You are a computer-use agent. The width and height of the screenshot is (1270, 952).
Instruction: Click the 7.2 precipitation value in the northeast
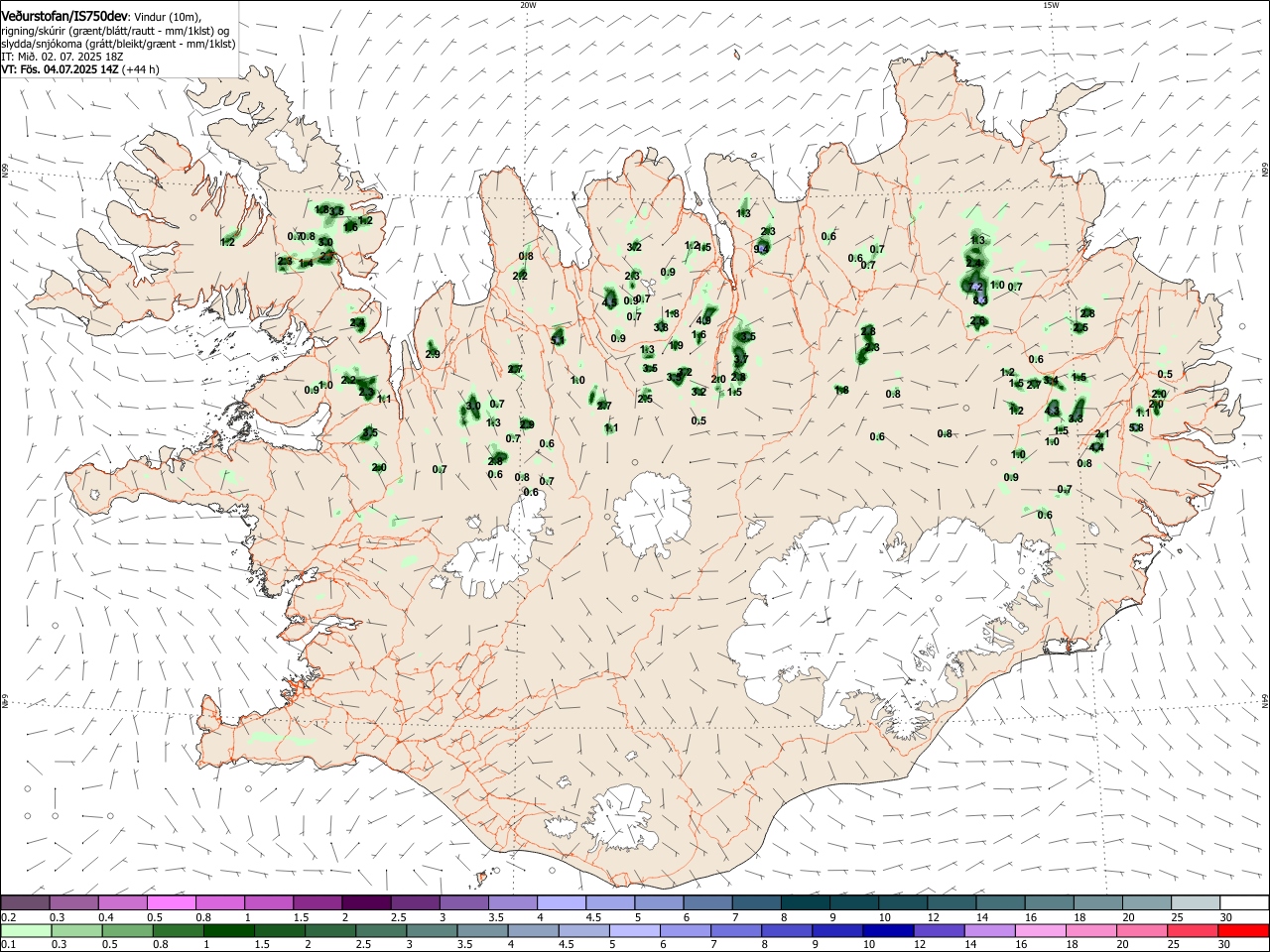(976, 287)
